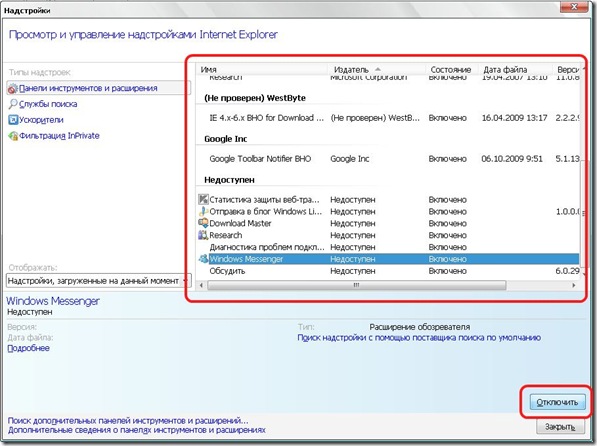
Task: Click the Отправка в блог Windows Live icon
Action: pyautogui.click(x=203, y=211)
